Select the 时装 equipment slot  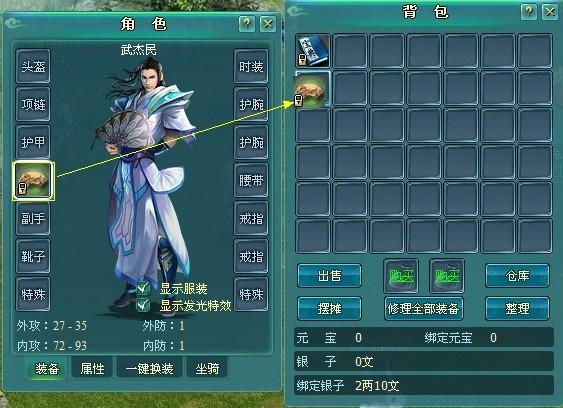coord(251,66)
